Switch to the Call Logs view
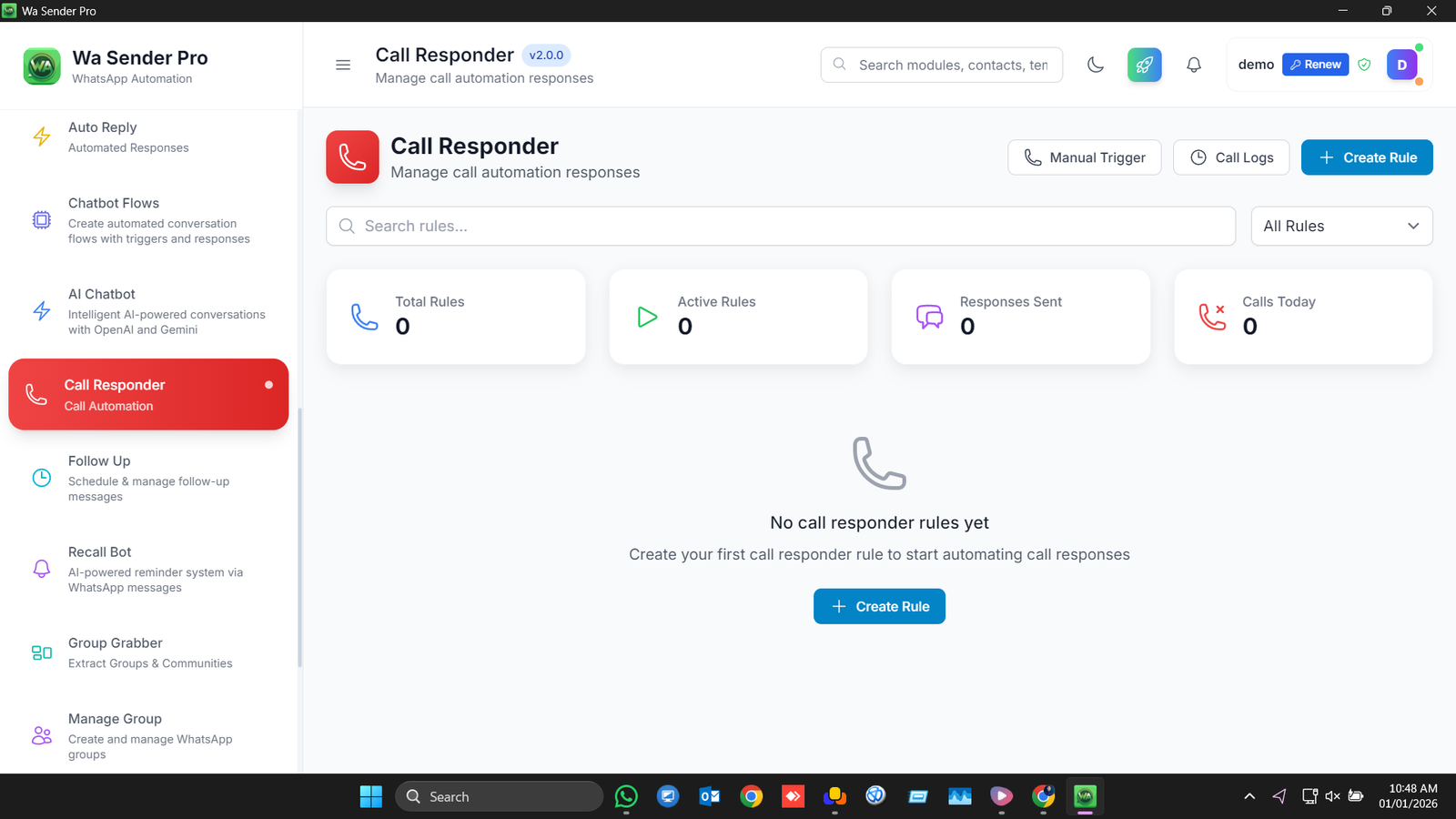Image resolution: width=1456 pixels, height=819 pixels. pyautogui.click(x=1231, y=157)
